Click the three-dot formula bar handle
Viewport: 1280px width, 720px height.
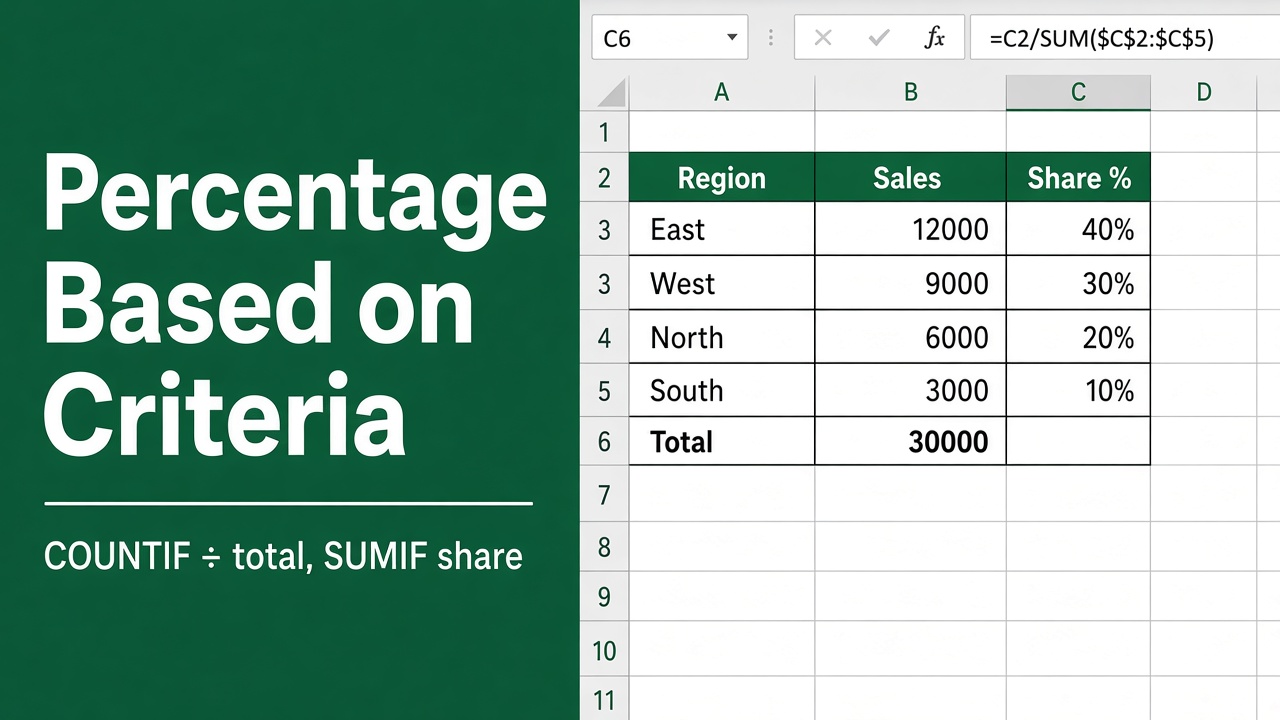pyautogui.click(x=771, y=38)
